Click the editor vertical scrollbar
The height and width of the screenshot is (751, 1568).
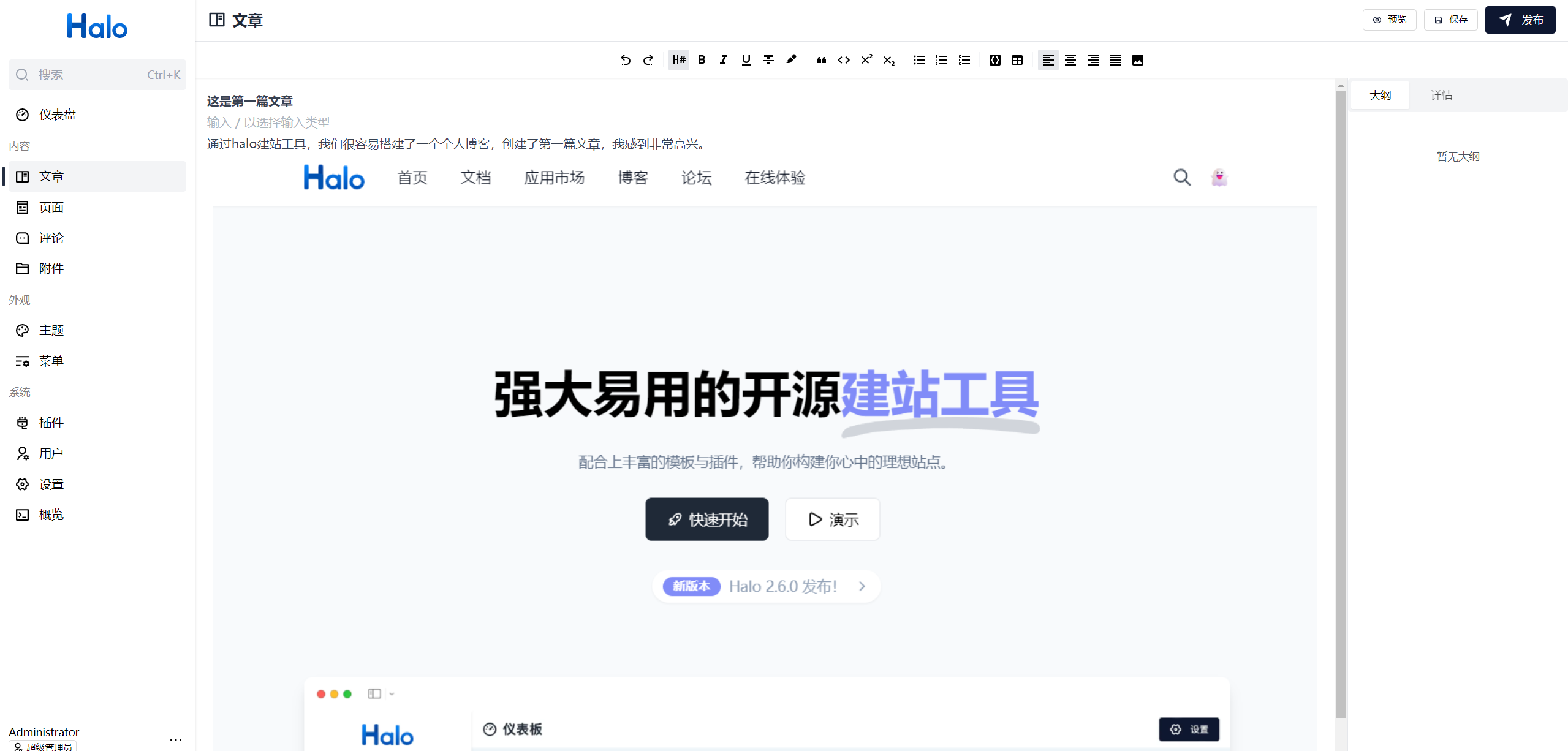1341,404
